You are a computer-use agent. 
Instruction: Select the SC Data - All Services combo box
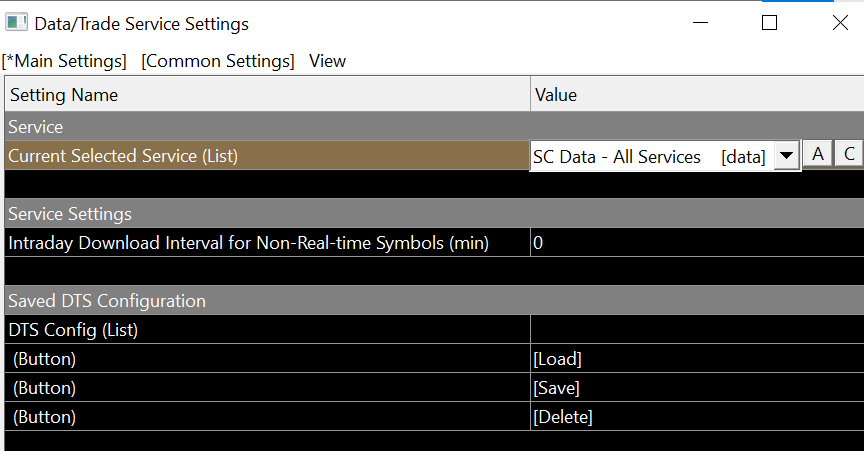click(650, 157)
